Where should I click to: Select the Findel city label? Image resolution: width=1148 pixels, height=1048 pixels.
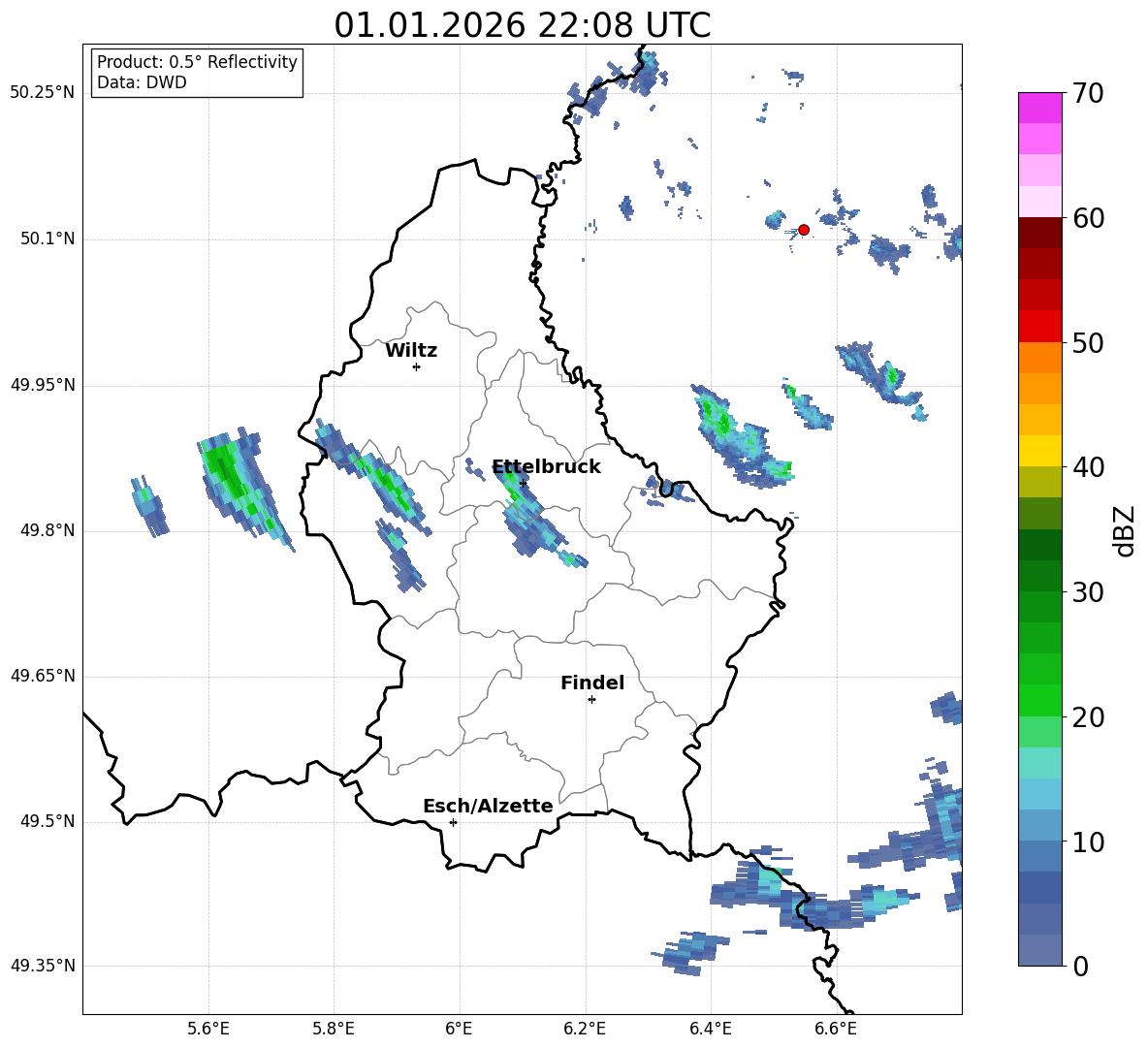(x=592, y=683)
